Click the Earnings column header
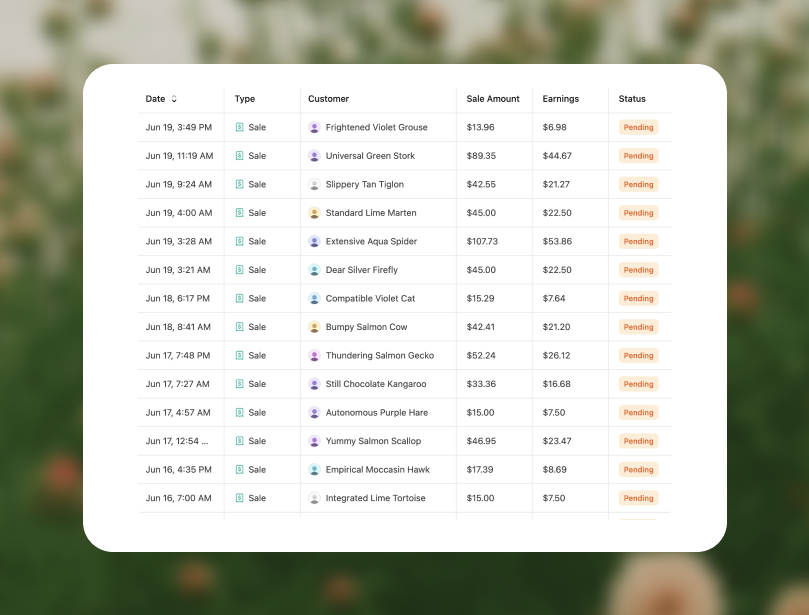Viewport: 809px width, 615px height. (561, 99)
